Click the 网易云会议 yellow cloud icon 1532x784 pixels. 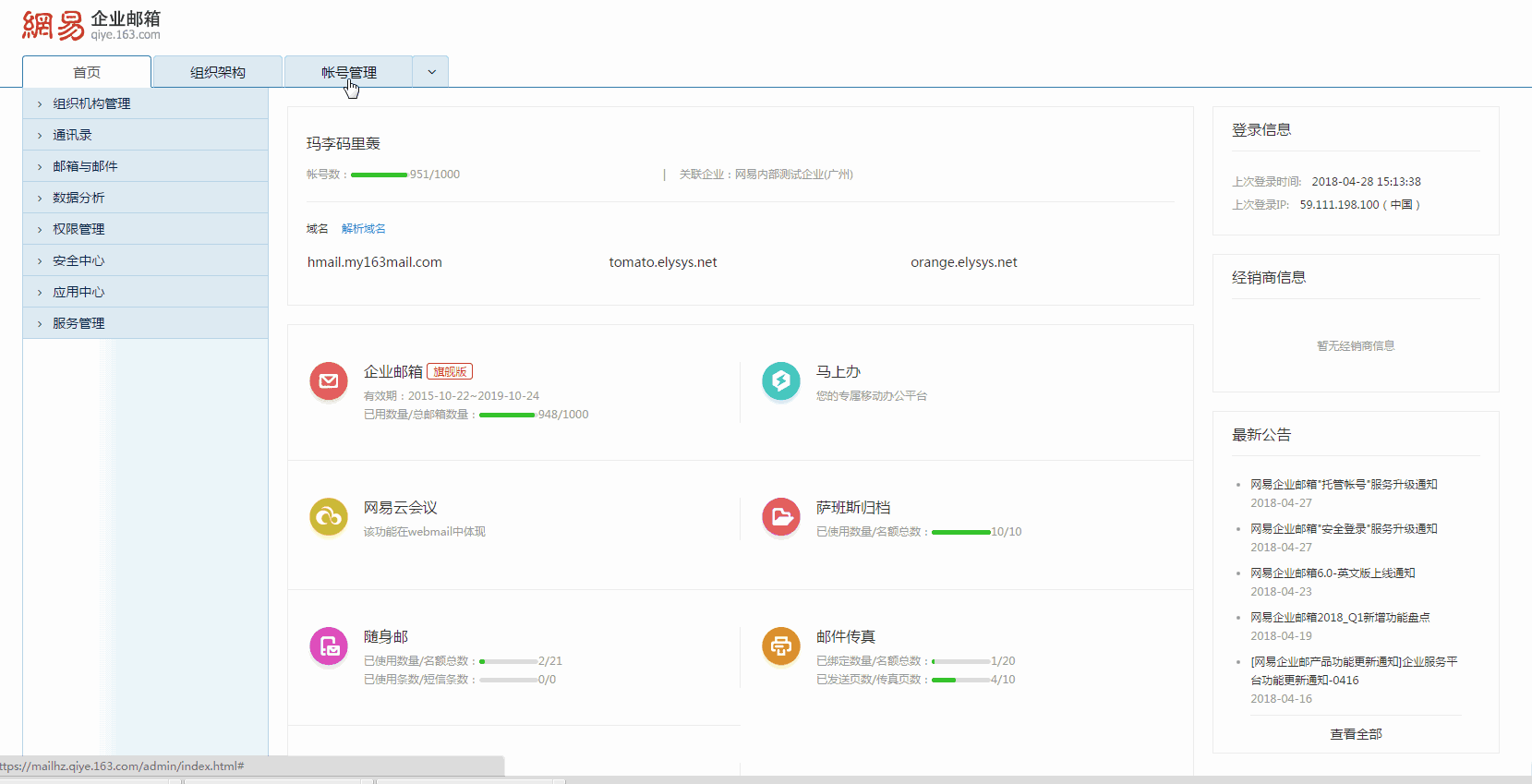[329, 517]
